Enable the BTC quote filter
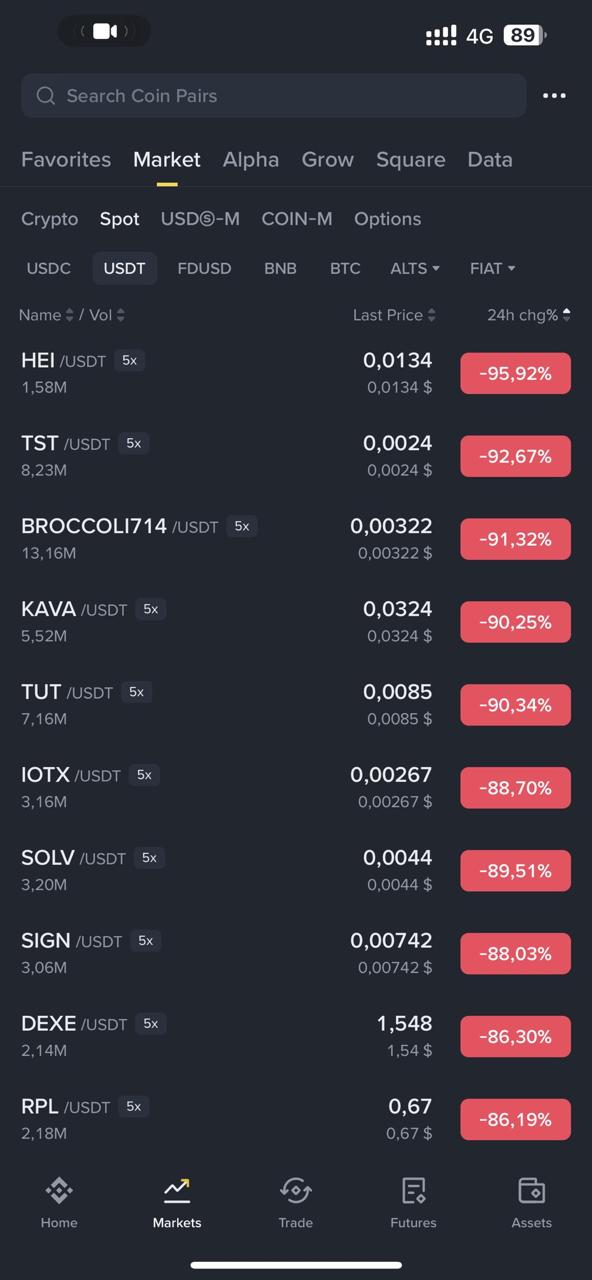 [345, 268]
